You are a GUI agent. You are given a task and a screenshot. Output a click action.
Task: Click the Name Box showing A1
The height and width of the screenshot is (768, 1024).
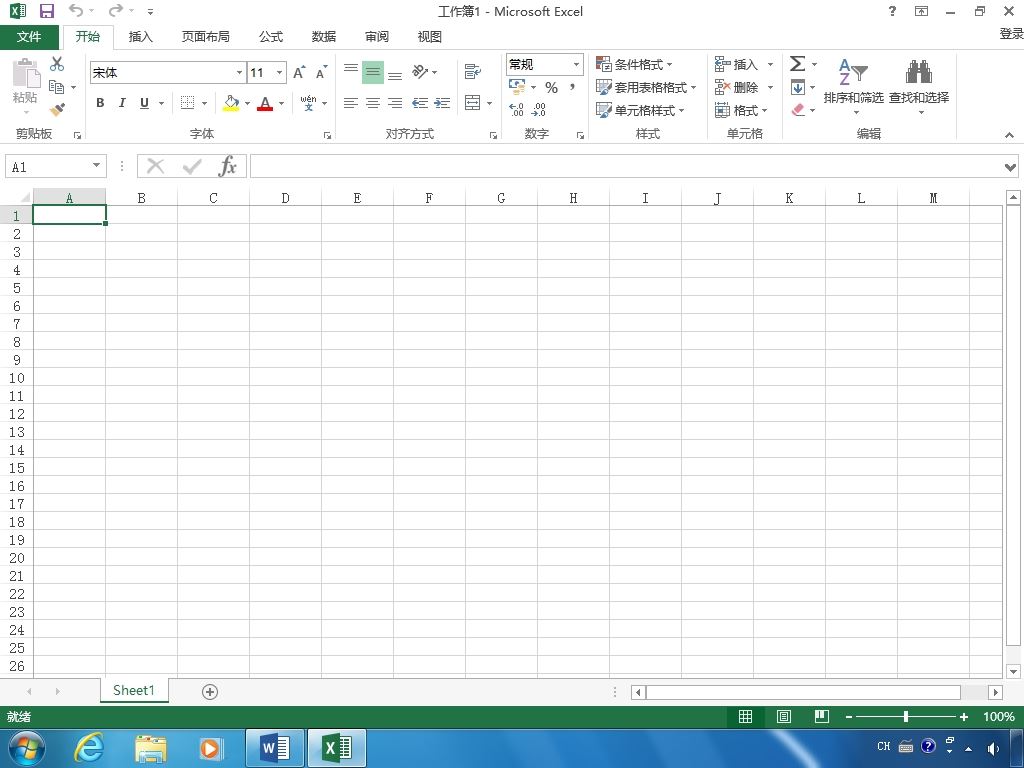48,167
